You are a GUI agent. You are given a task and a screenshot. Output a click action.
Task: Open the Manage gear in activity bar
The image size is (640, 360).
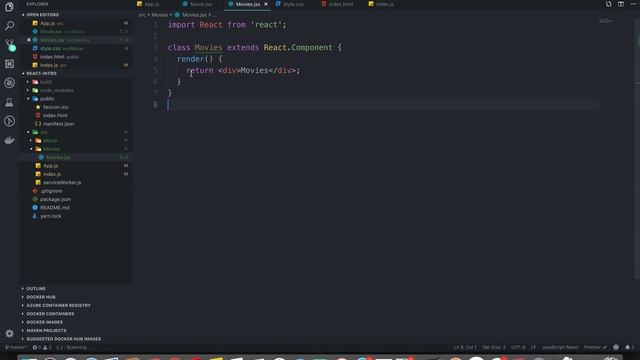9,333
